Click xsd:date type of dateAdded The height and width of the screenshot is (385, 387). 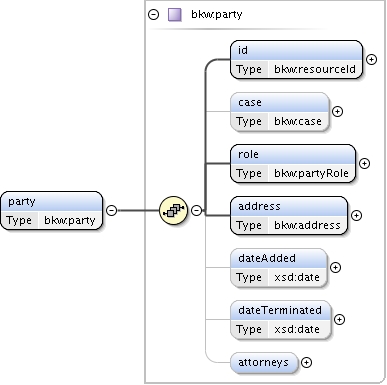pyautogui.click(x=297, y=277)
